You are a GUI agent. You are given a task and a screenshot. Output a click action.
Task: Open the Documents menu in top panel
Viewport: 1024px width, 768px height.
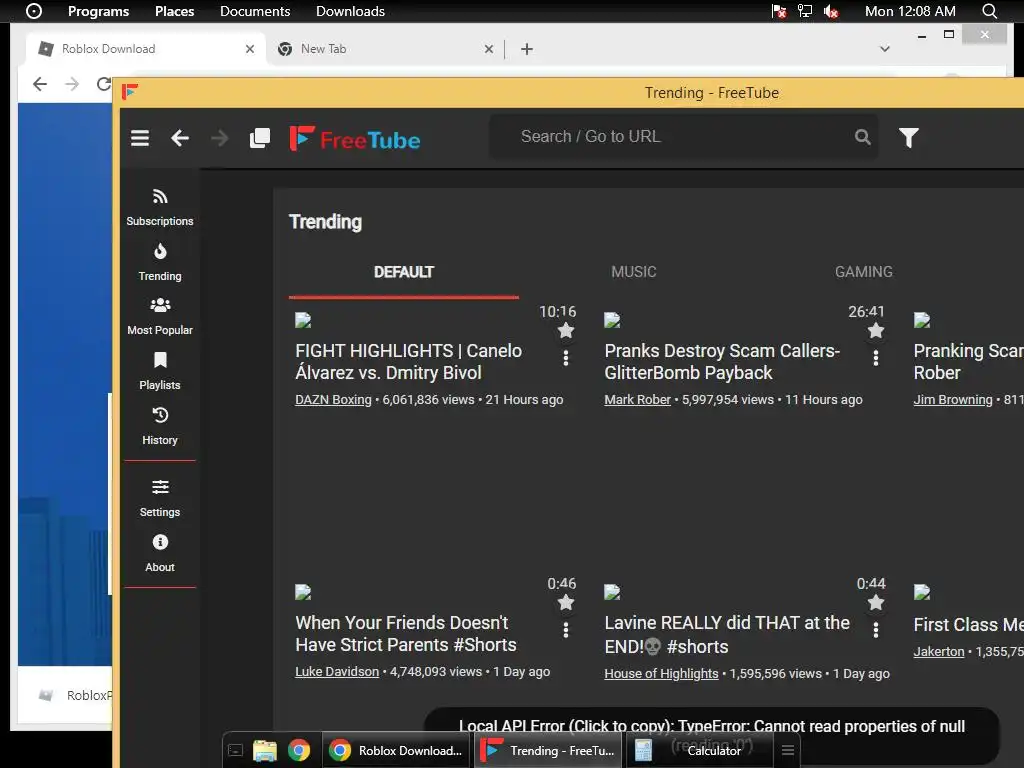coord(255,11)
